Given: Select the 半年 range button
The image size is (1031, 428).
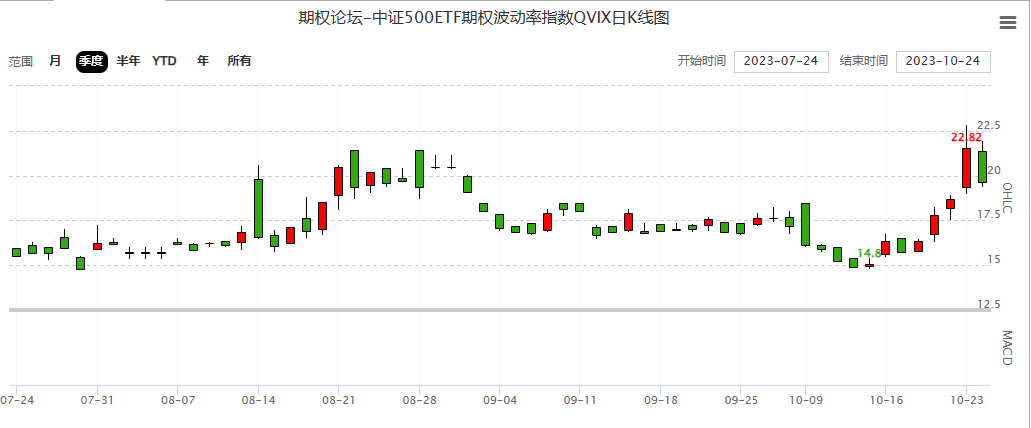Looking at the screenshot, I should point(128,61).
